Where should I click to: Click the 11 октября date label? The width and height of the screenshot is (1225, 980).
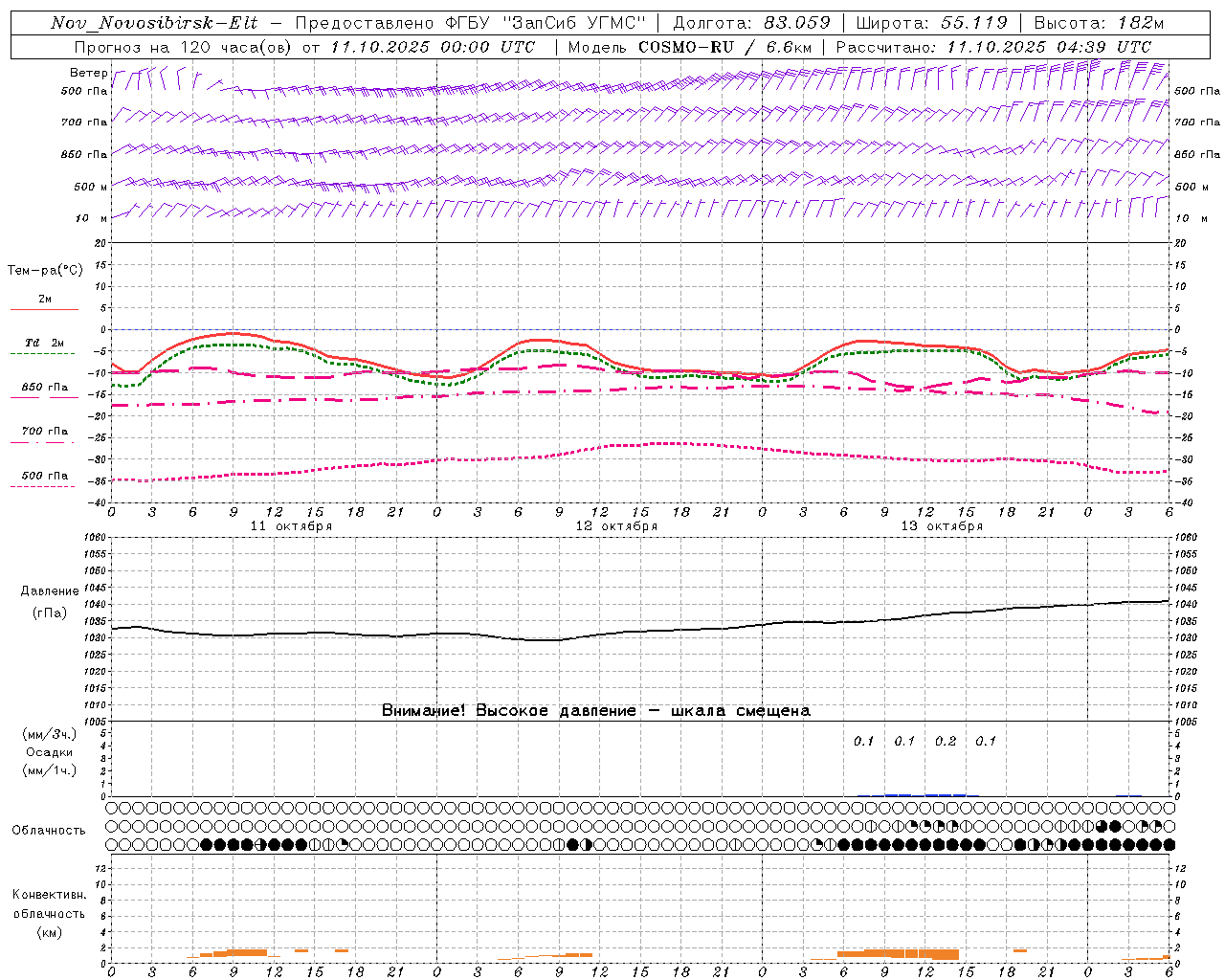[x=291, y=526]
